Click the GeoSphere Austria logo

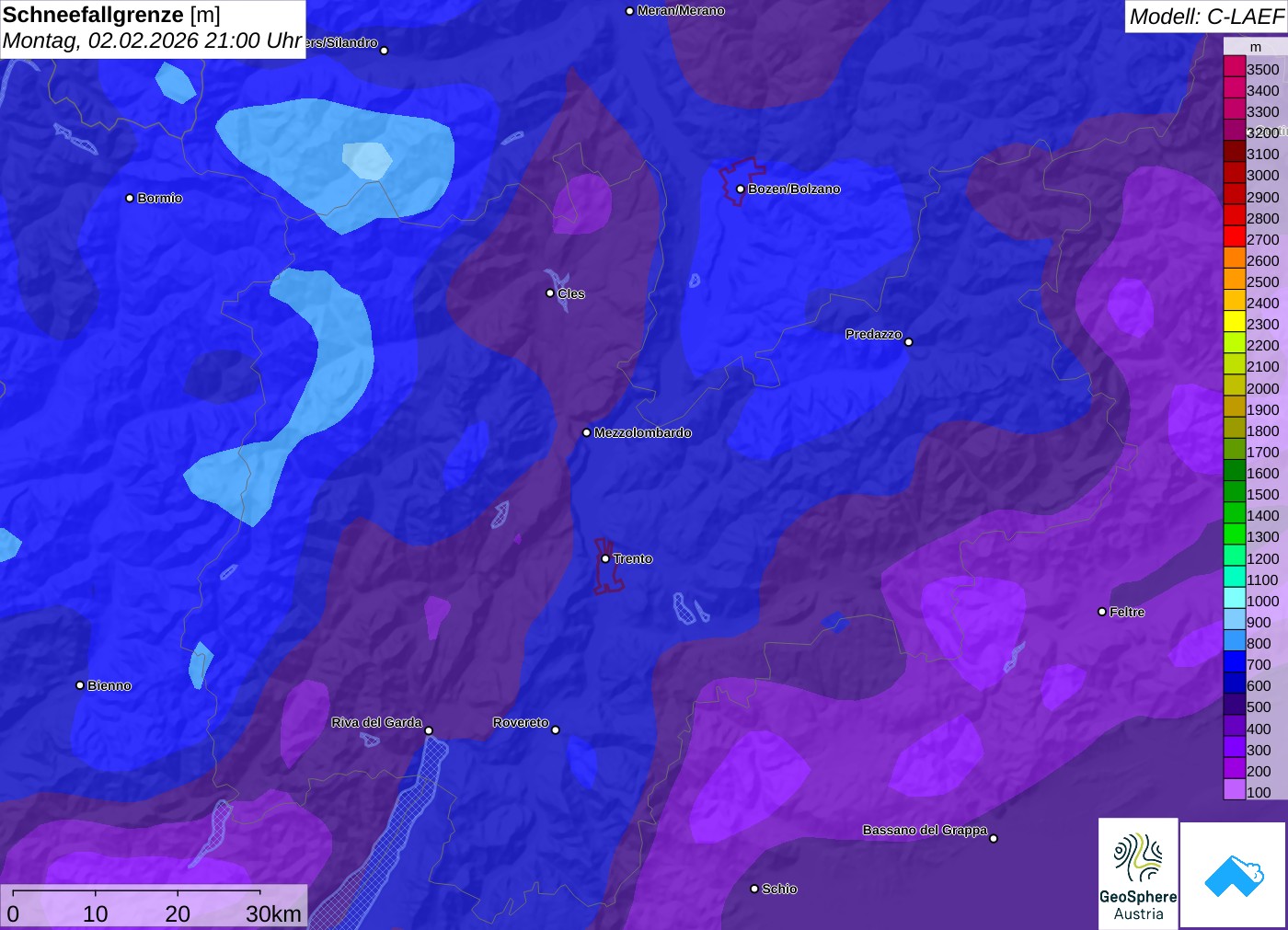(1138, 874)
